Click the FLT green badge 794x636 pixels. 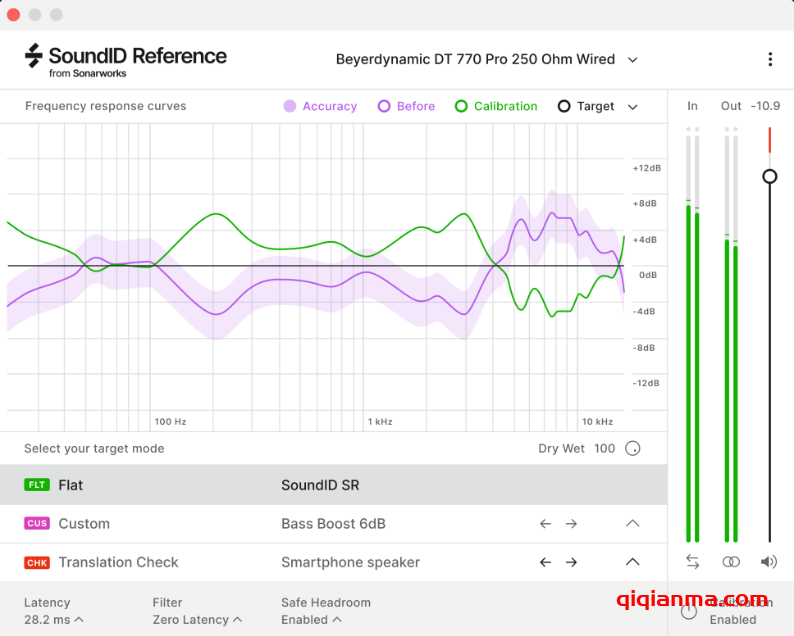pyautogui.click(x=37, y=485)
